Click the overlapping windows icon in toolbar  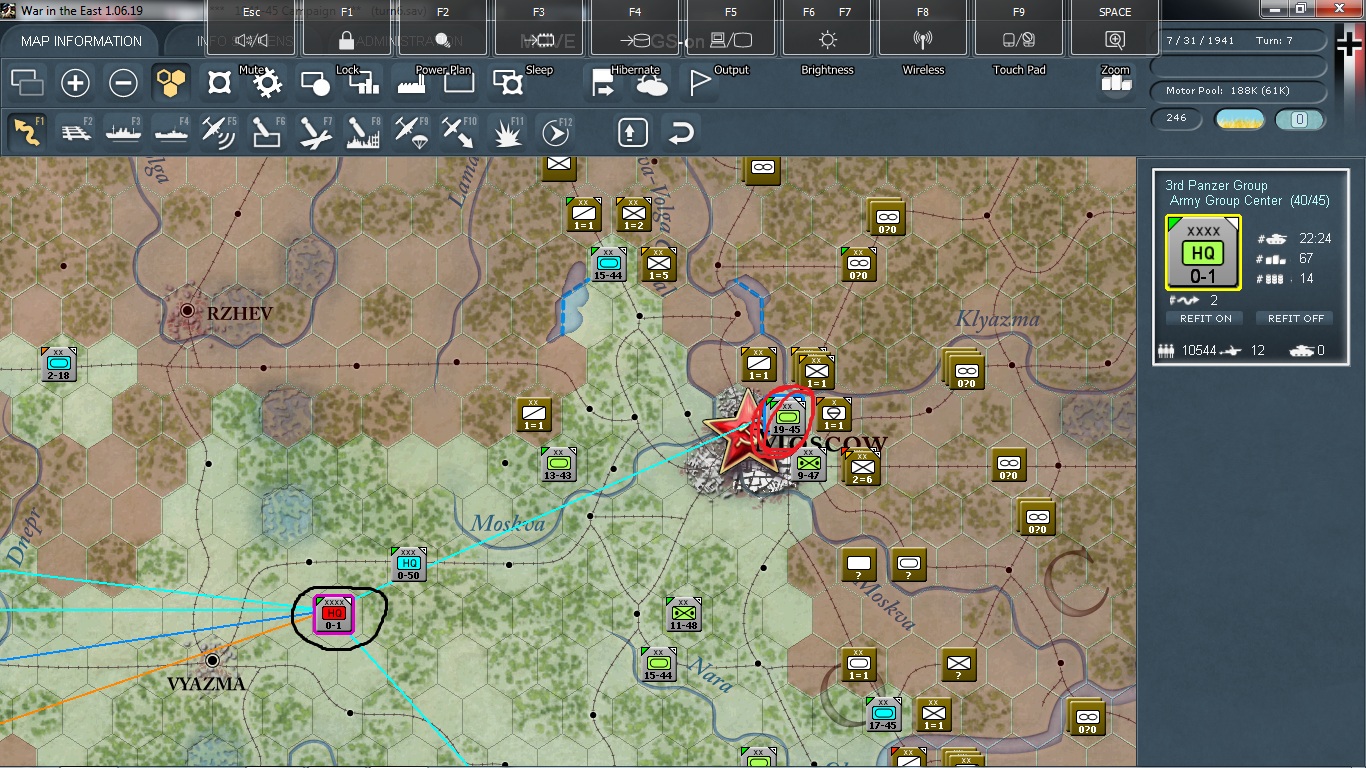(27, 83)
